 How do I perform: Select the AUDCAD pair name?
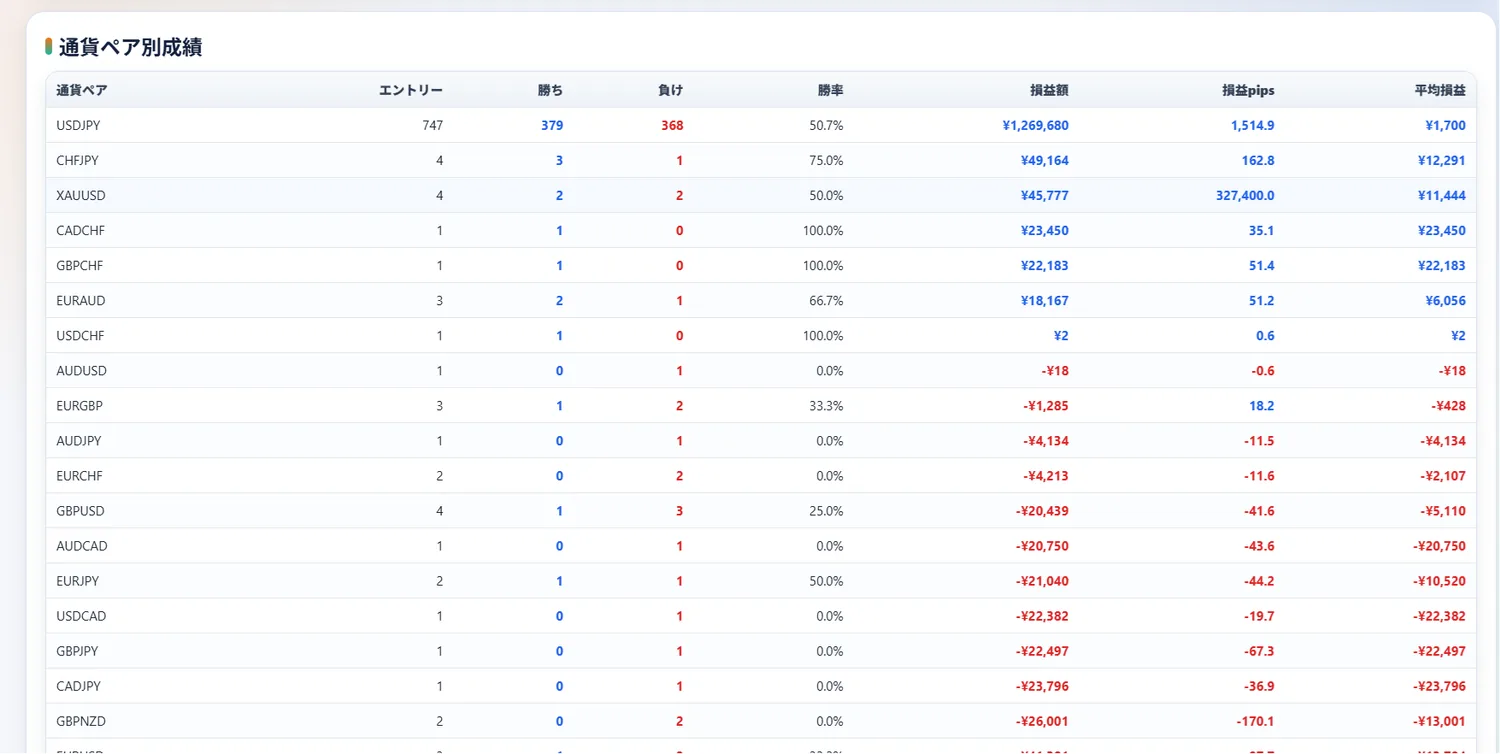coord(82,546)
